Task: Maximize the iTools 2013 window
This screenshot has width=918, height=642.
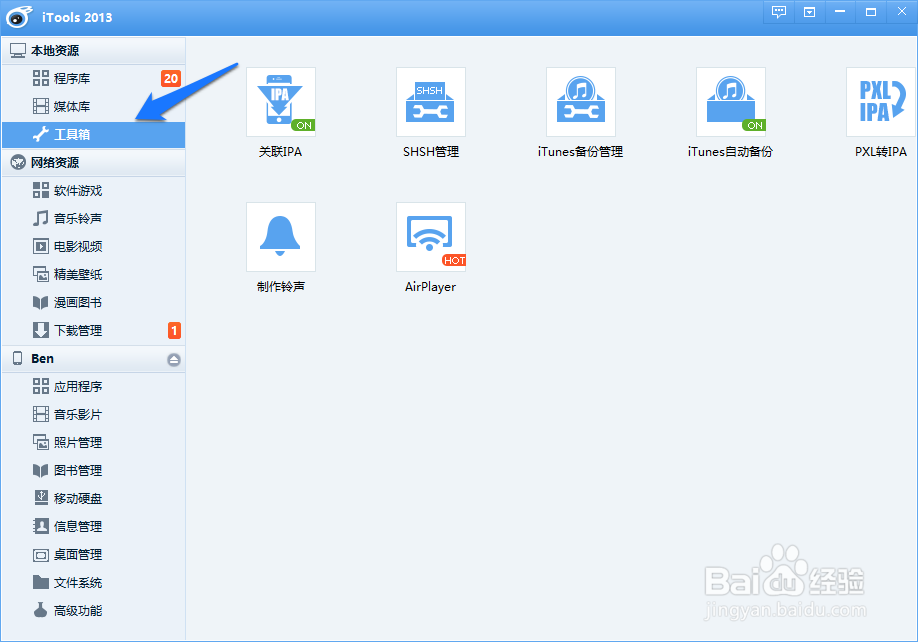Action: pos(871,12)
